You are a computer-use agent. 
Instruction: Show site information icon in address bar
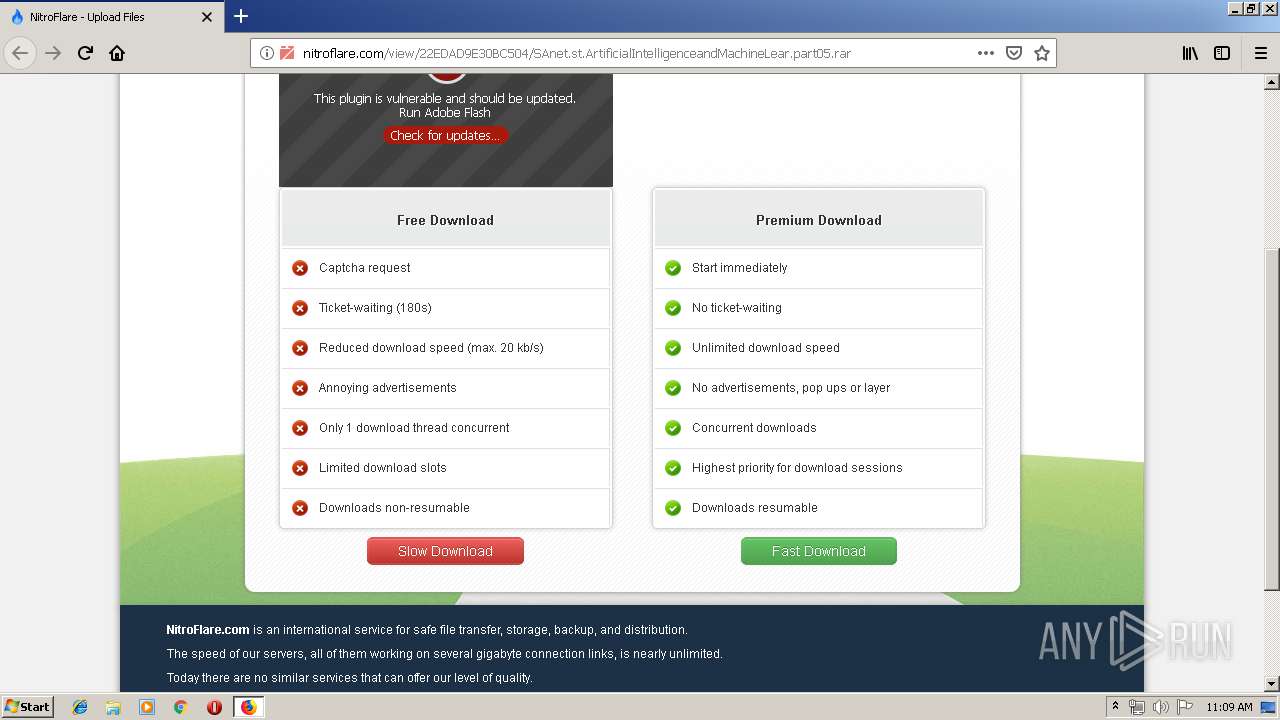click(x=266, y=53)
